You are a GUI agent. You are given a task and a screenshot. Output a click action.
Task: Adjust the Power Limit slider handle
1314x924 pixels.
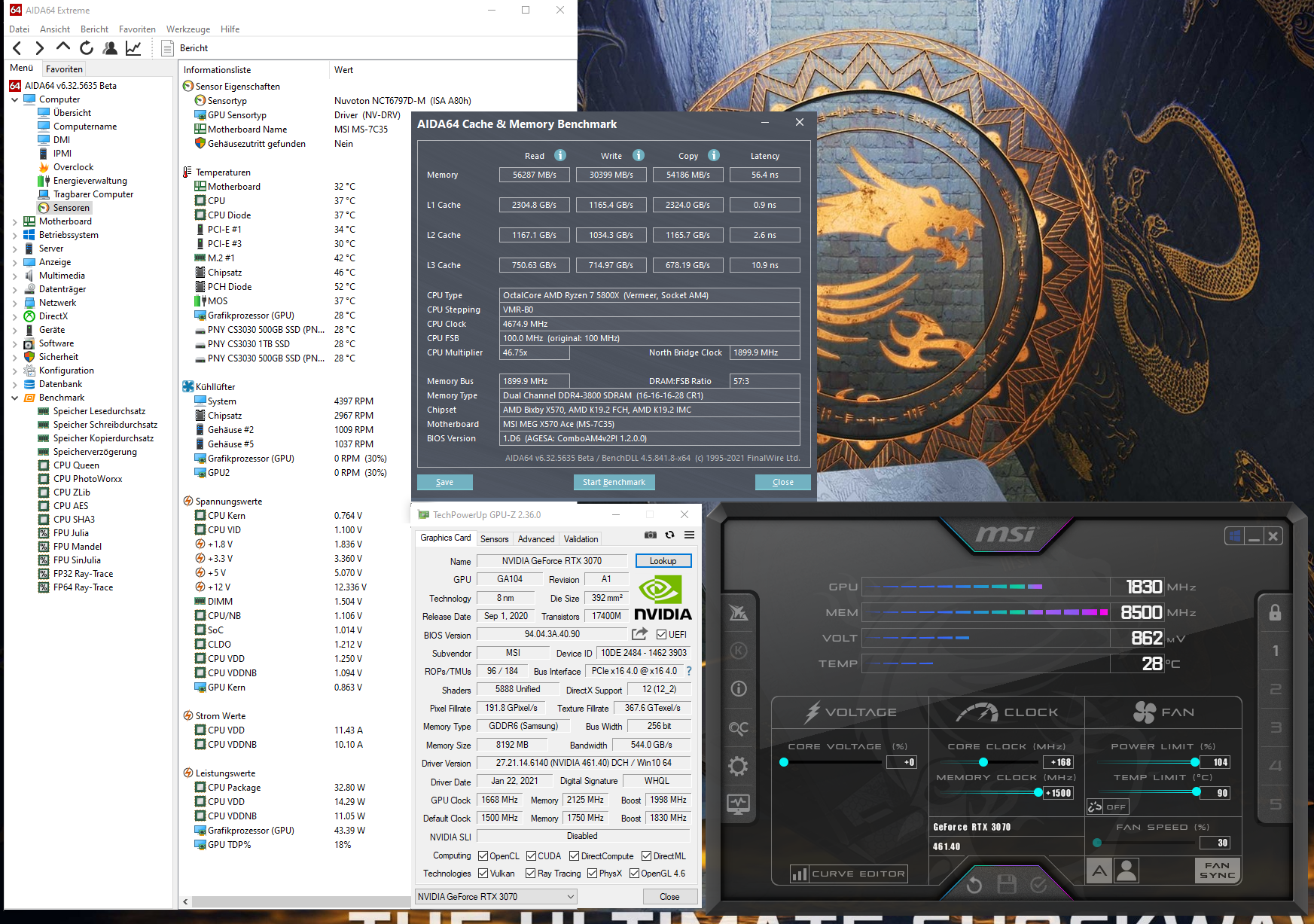click(1195, 762)
